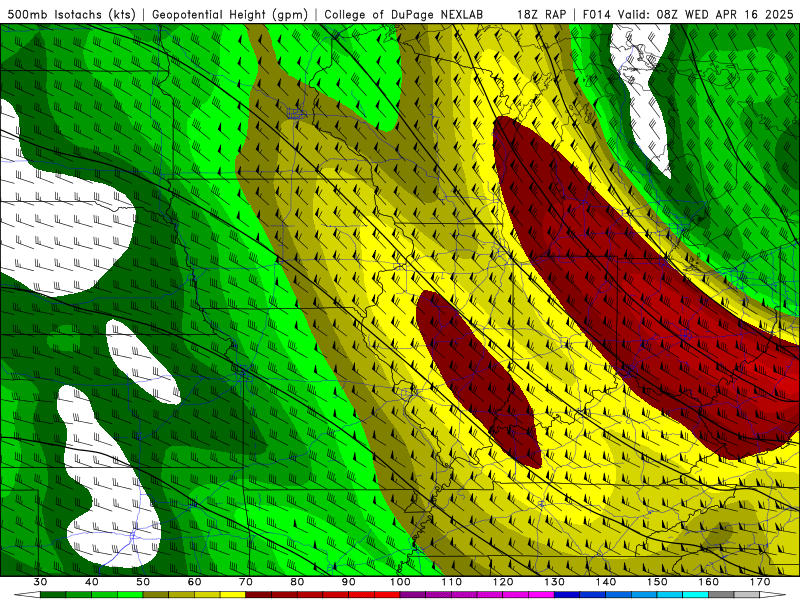This screenshot has width=800, height=600.
Task: Click the '50' label on the color scale
Action: click(x=143, y=582)
